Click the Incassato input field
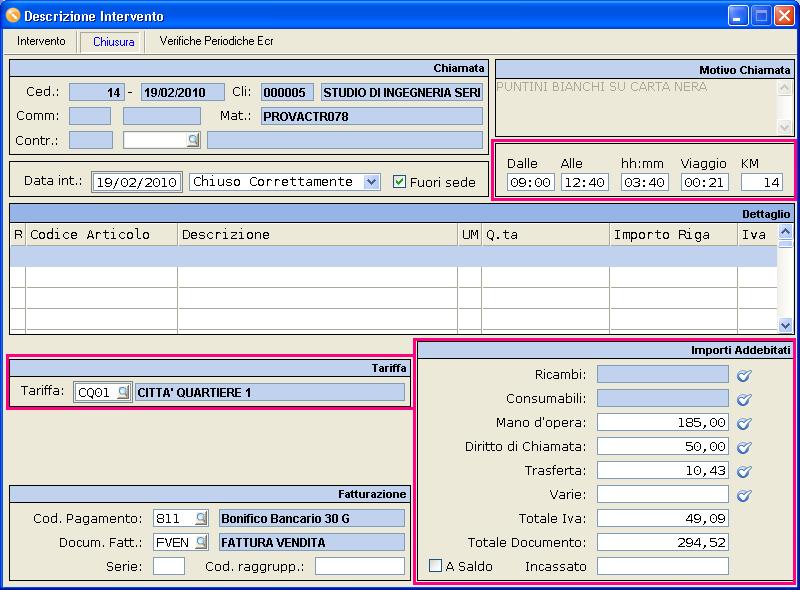This screenshot has width=800, height=590. click(x=663, y=566)
